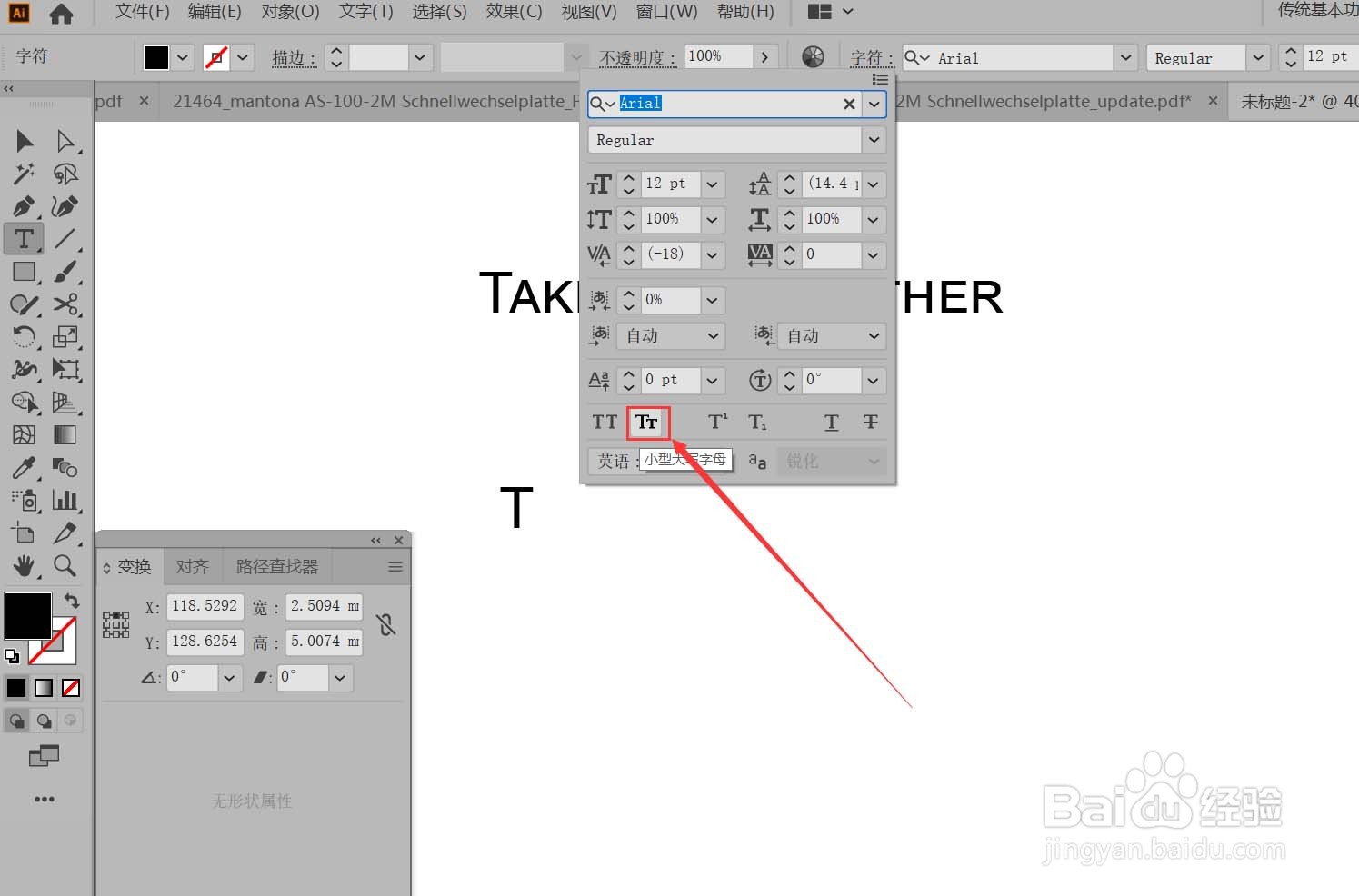1359x896 pixels.
Task: Select the Artboard tool
Action: point(25,533)
